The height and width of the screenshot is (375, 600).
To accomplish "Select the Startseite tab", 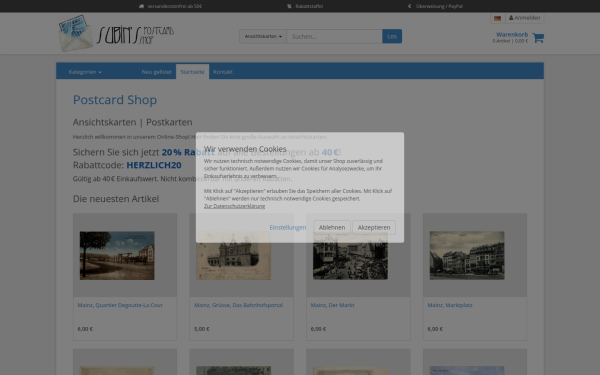I will pos(192,72).
